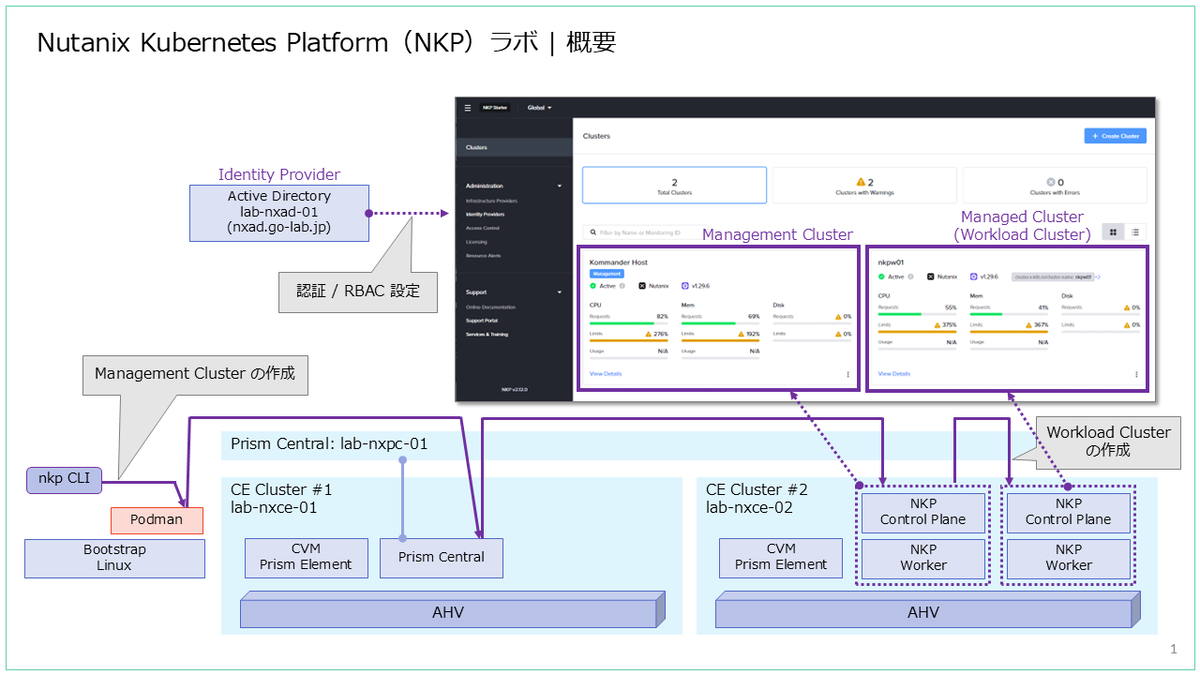Click info icon beside Kommander Host Active
The image size is (1200, 675).
pyautogui.click(x=621, y=286)
